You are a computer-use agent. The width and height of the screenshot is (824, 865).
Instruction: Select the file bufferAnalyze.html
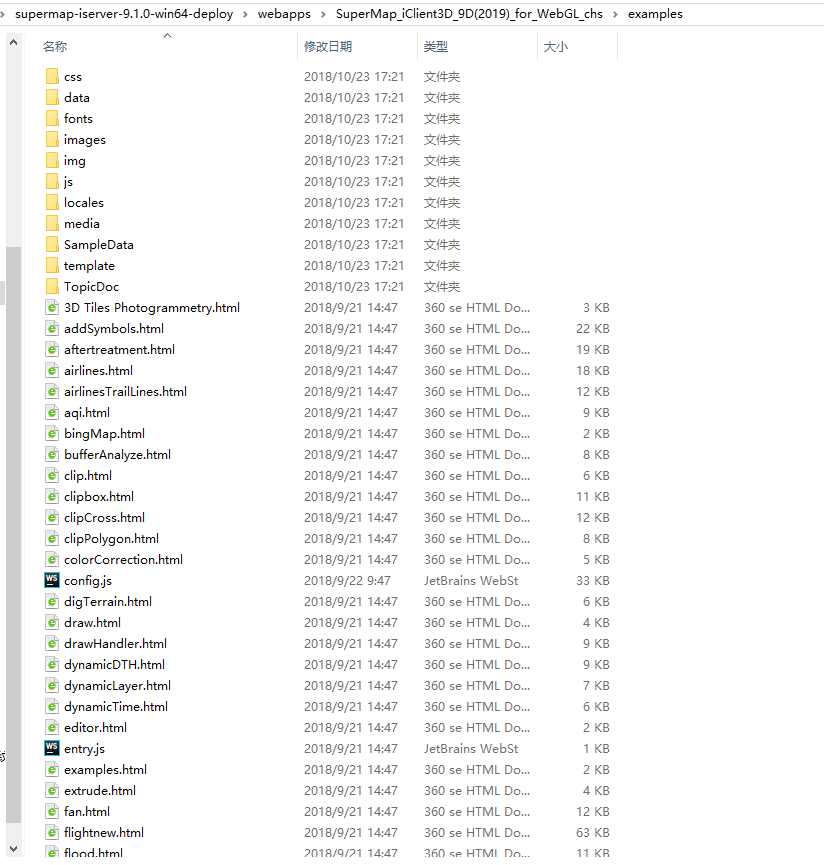pos(117,454)
